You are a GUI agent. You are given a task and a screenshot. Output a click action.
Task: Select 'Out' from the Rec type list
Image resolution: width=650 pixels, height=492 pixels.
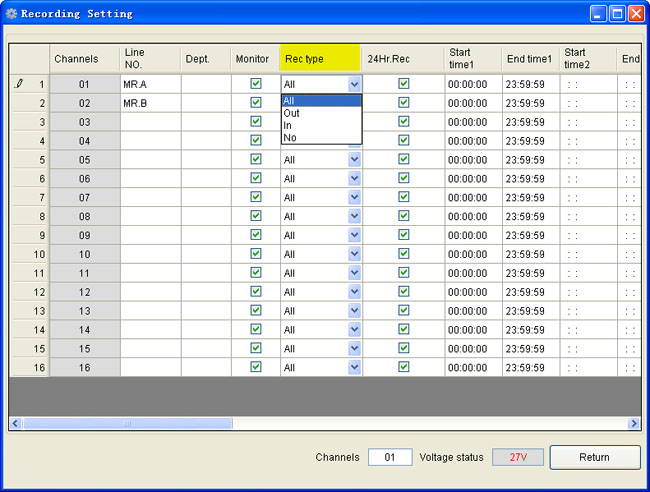[x=291, y=113]
